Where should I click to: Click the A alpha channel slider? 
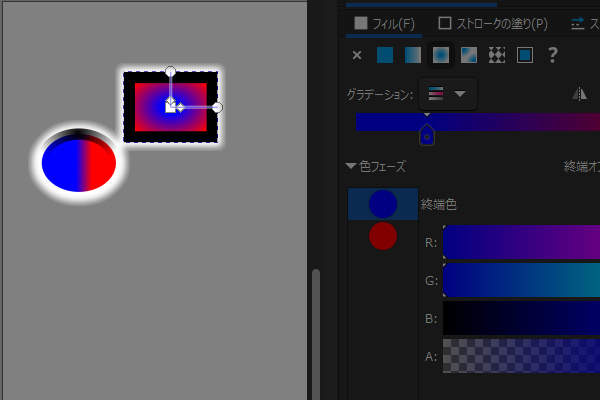pyautogui.click(x=521, y=356)
